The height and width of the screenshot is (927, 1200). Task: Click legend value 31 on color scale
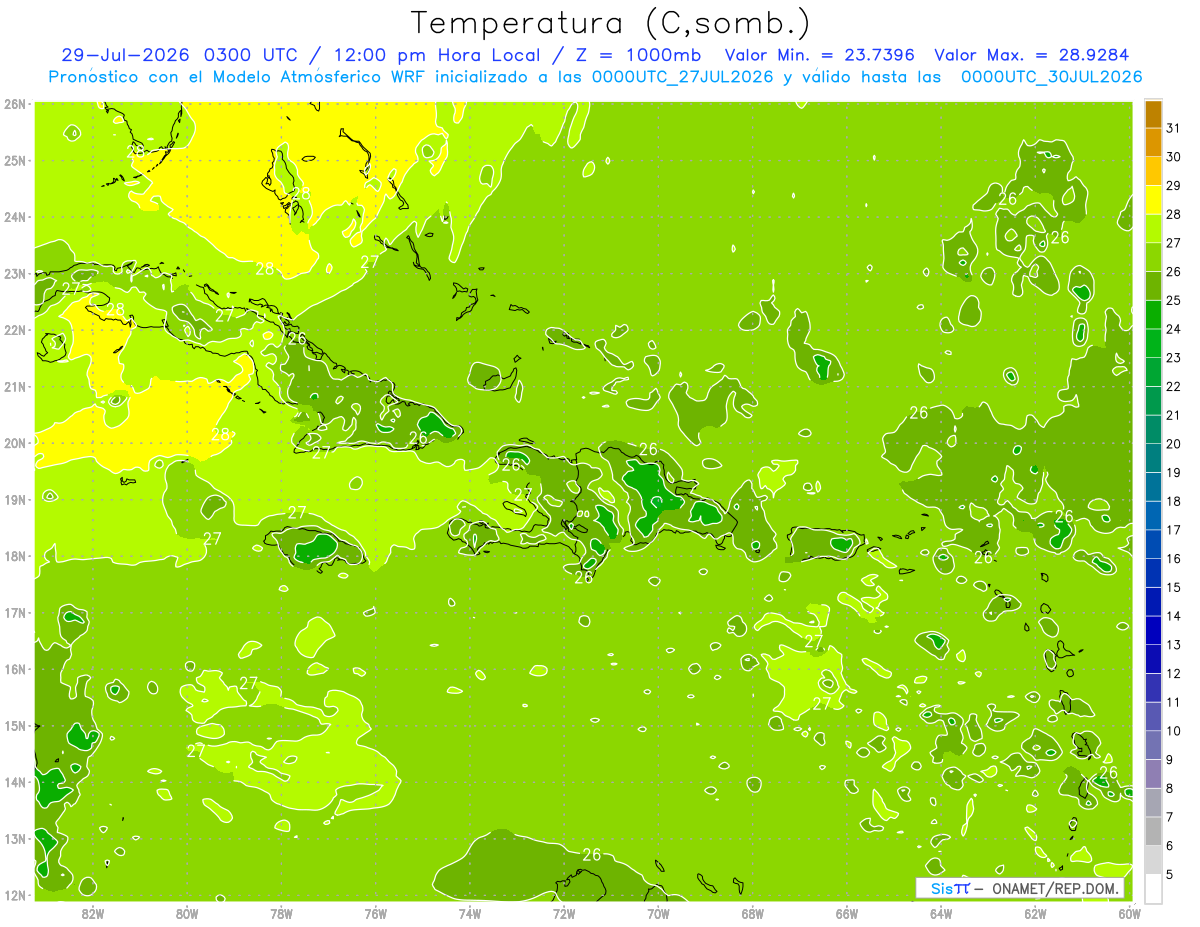click(1174, 128)
